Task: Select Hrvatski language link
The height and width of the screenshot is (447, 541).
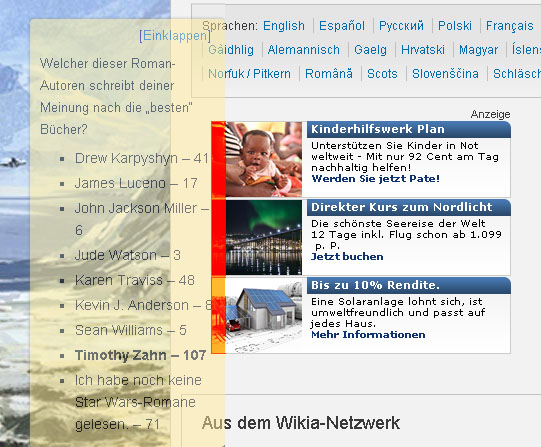Action: pyautogui.click(x=423, y=50)
